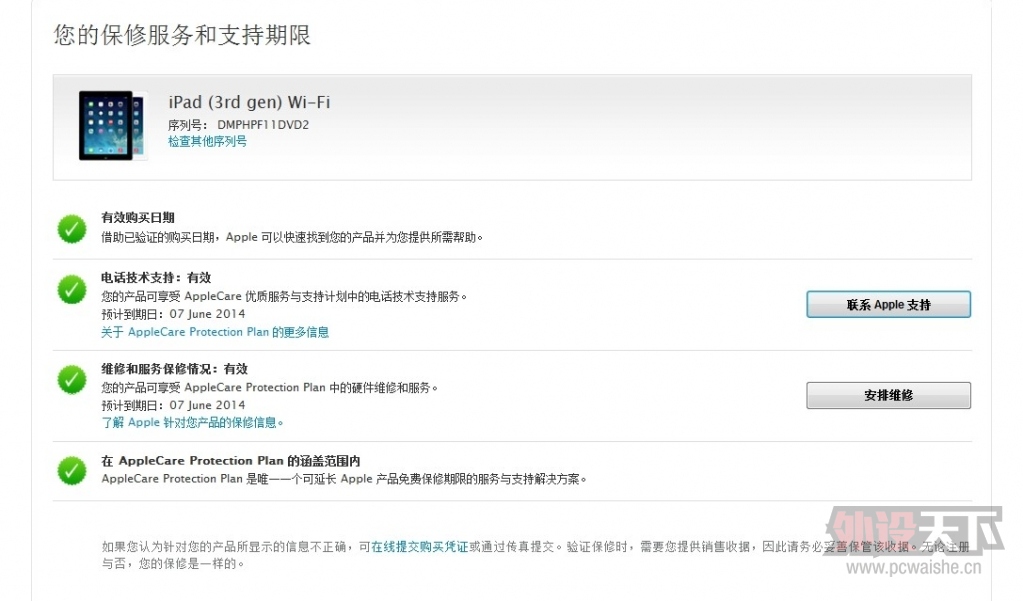Click the sentence starting 借助已验证的购买日期
Image resolution: width=1023 pixels, height=601 pixels.
coord(292,238)
